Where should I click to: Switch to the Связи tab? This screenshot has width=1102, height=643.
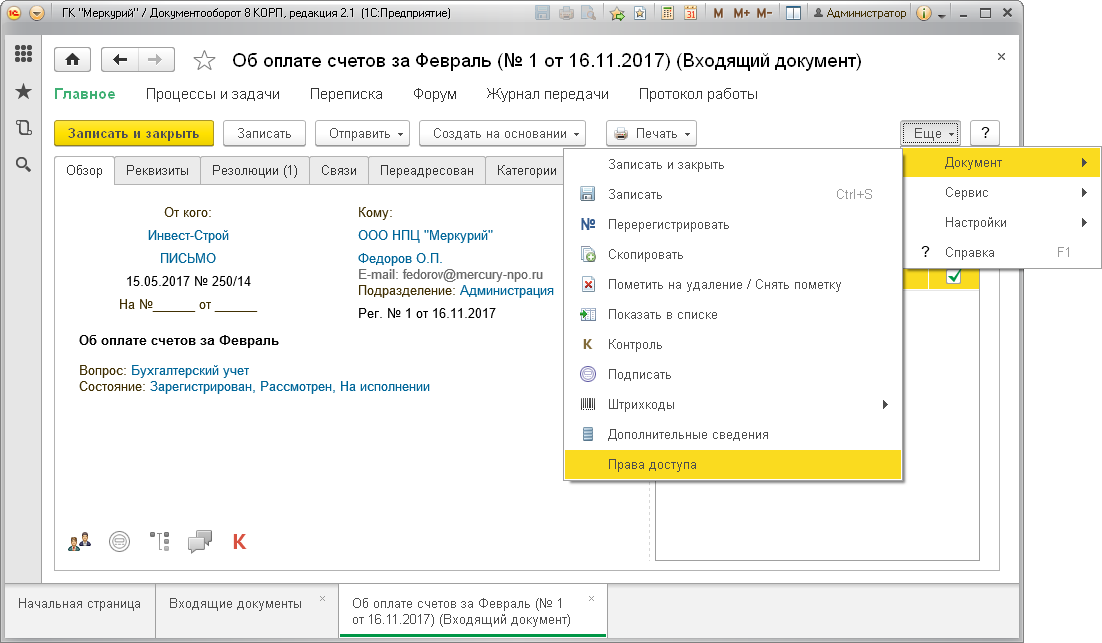tap(339, 170)
